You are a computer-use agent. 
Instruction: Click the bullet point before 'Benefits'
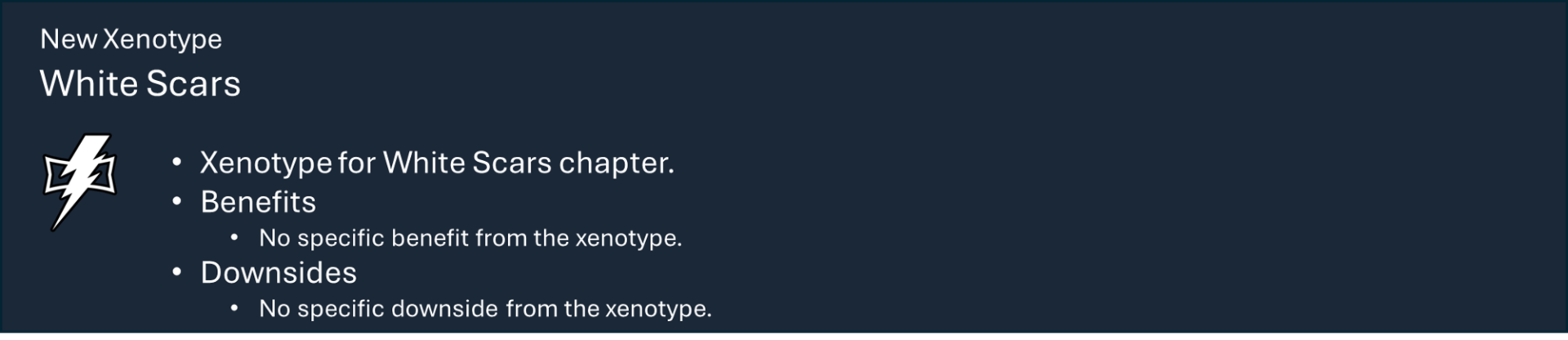[x=176, y=201]
